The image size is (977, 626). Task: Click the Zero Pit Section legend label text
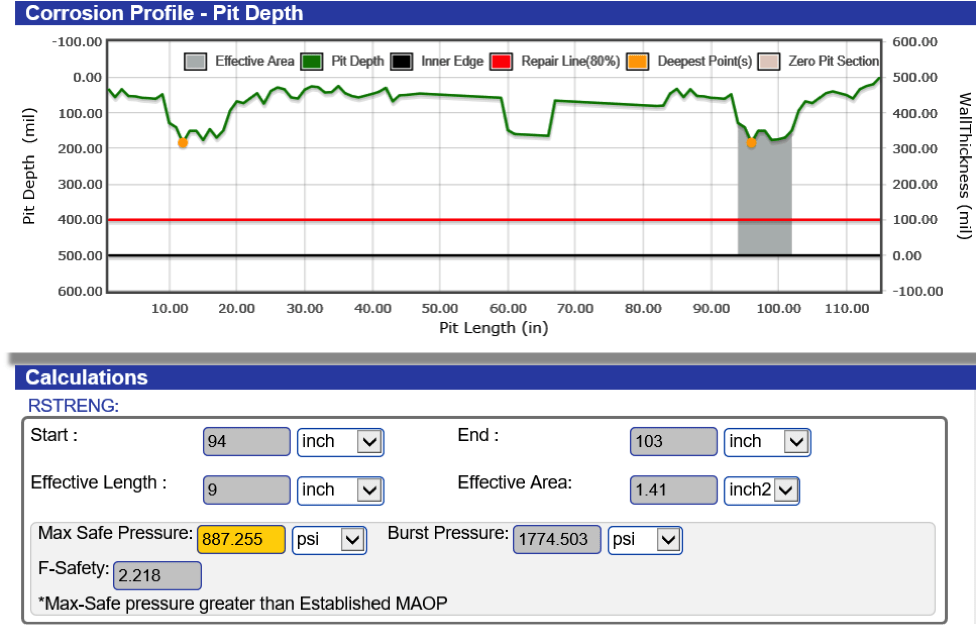[834, 62]
